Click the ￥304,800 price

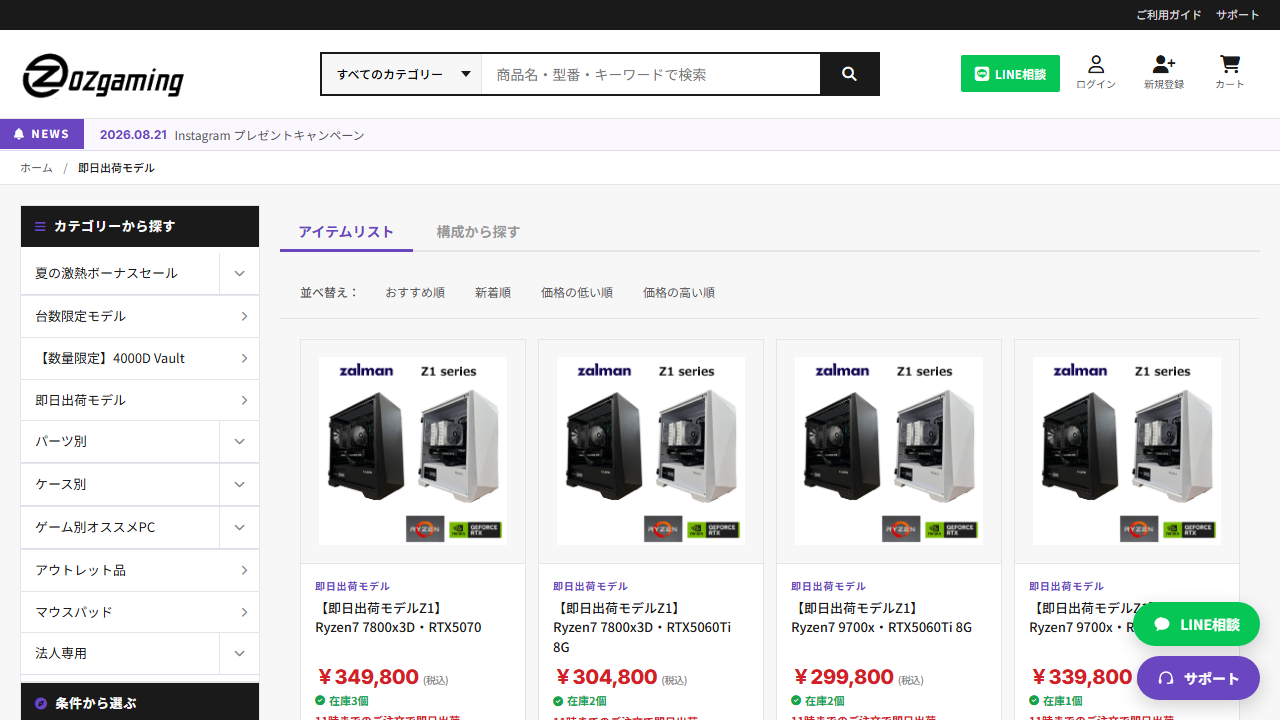click(605, 677)
